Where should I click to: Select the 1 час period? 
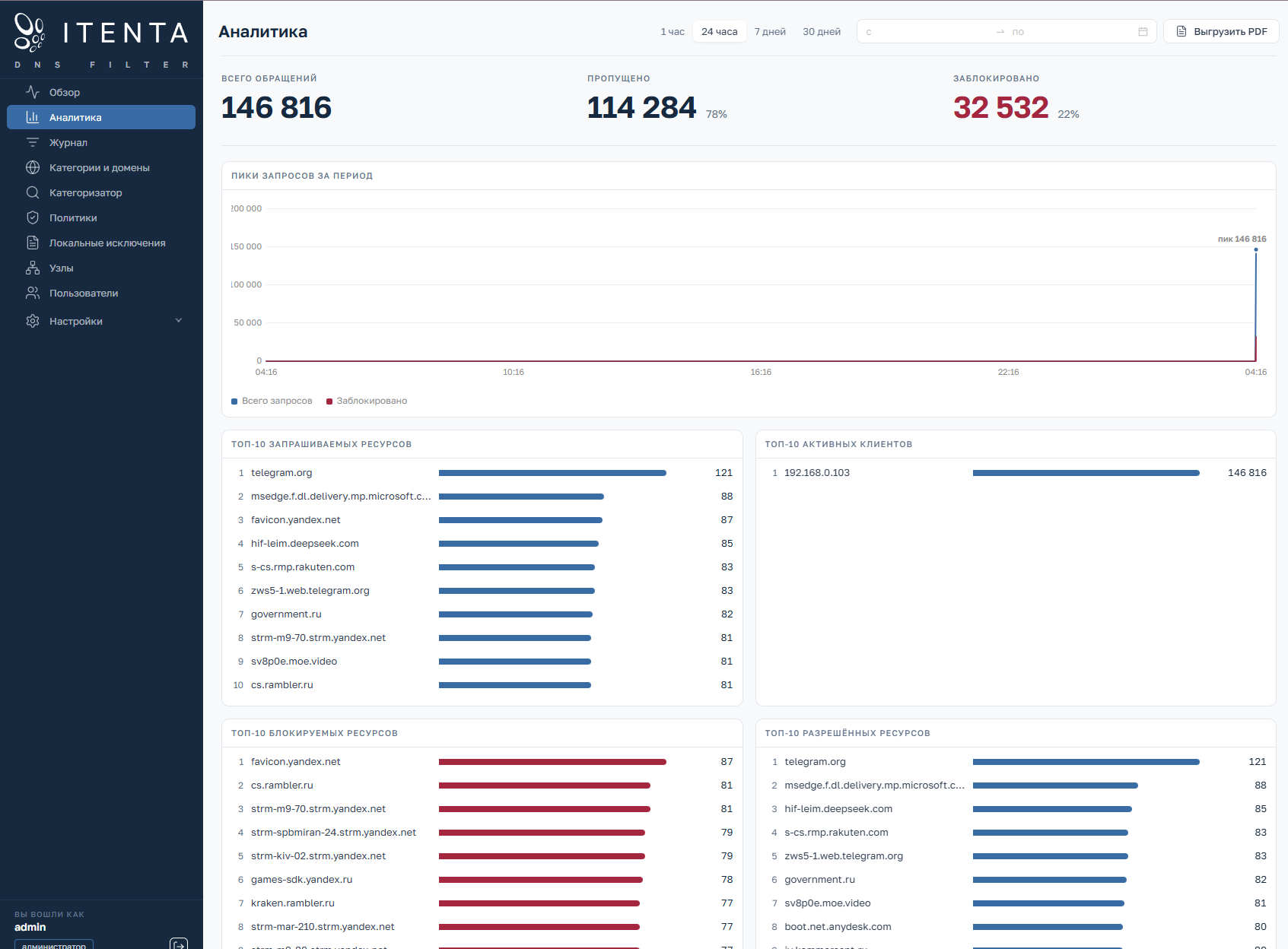(x=673, y=32)
